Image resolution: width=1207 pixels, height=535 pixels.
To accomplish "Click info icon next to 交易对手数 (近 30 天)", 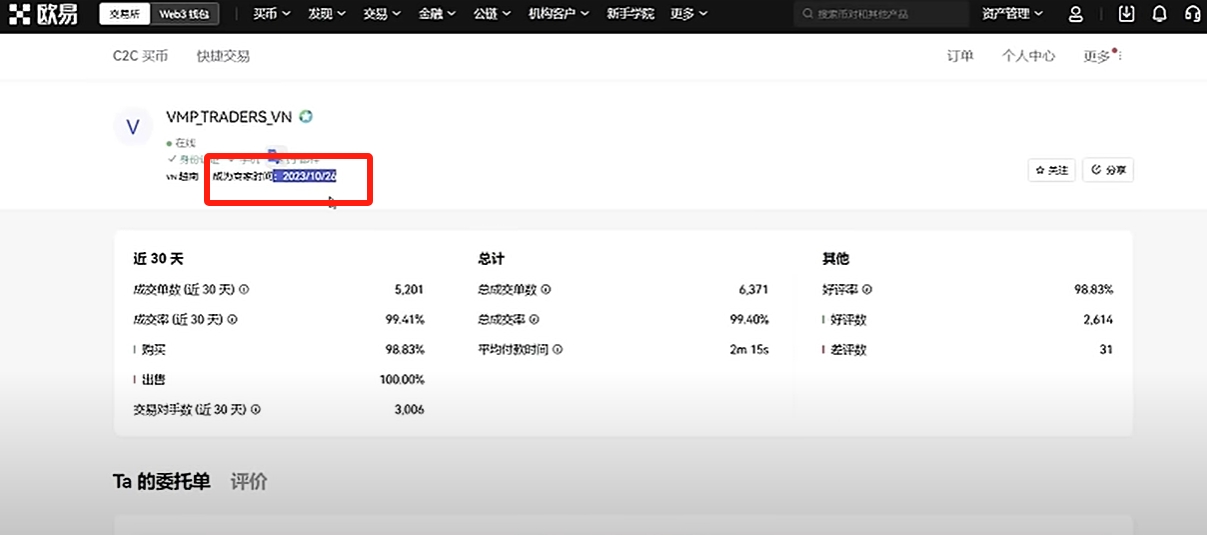I will [x=256, y=409].
